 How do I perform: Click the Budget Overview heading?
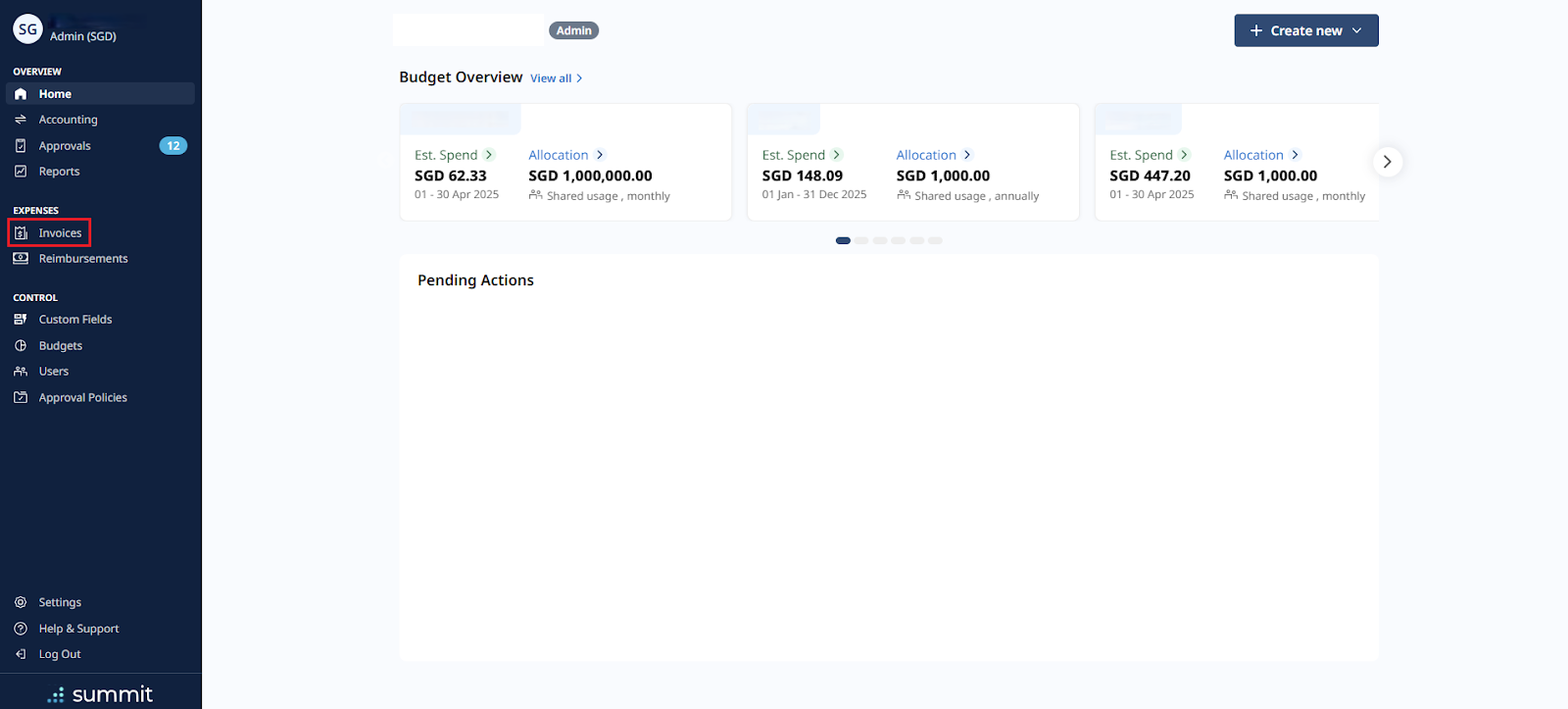(x=461, y=77)
